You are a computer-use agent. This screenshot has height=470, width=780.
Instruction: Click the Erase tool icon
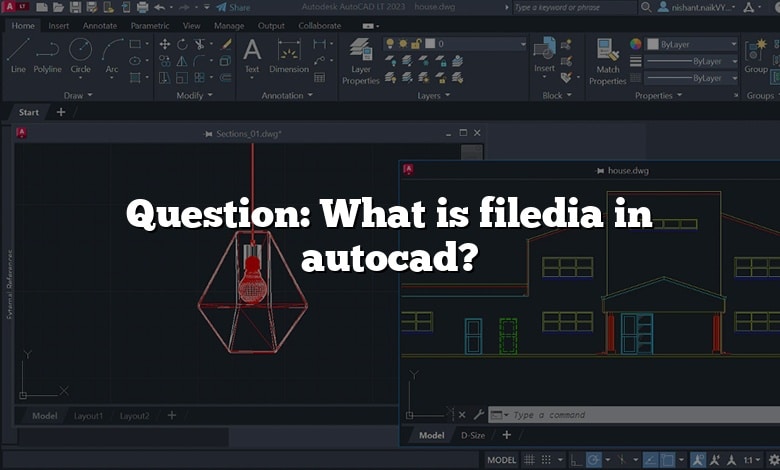(x=226, y=44)
